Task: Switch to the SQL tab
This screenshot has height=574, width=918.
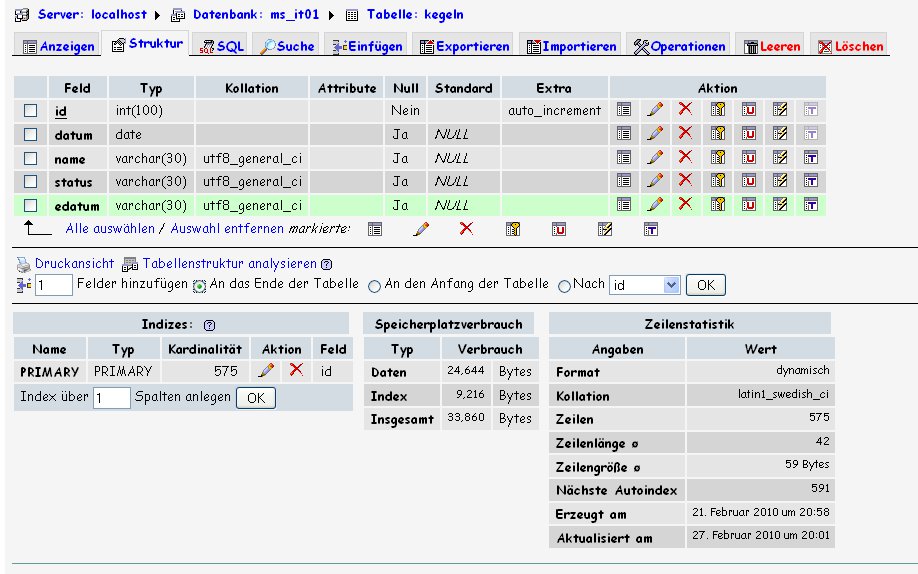Action: click(x=221, y=46)
